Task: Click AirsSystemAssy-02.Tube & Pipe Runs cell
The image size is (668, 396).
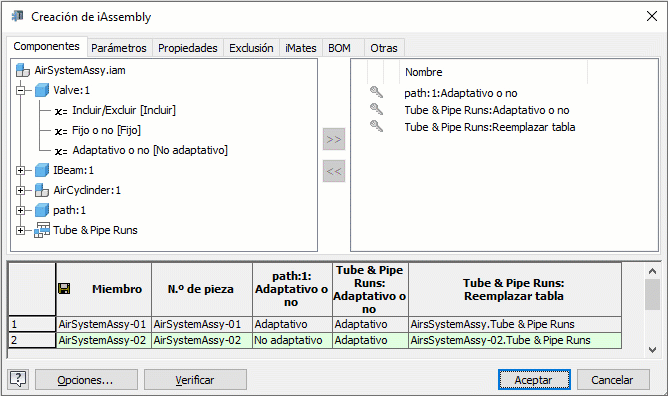Action: tap(515, 340)
